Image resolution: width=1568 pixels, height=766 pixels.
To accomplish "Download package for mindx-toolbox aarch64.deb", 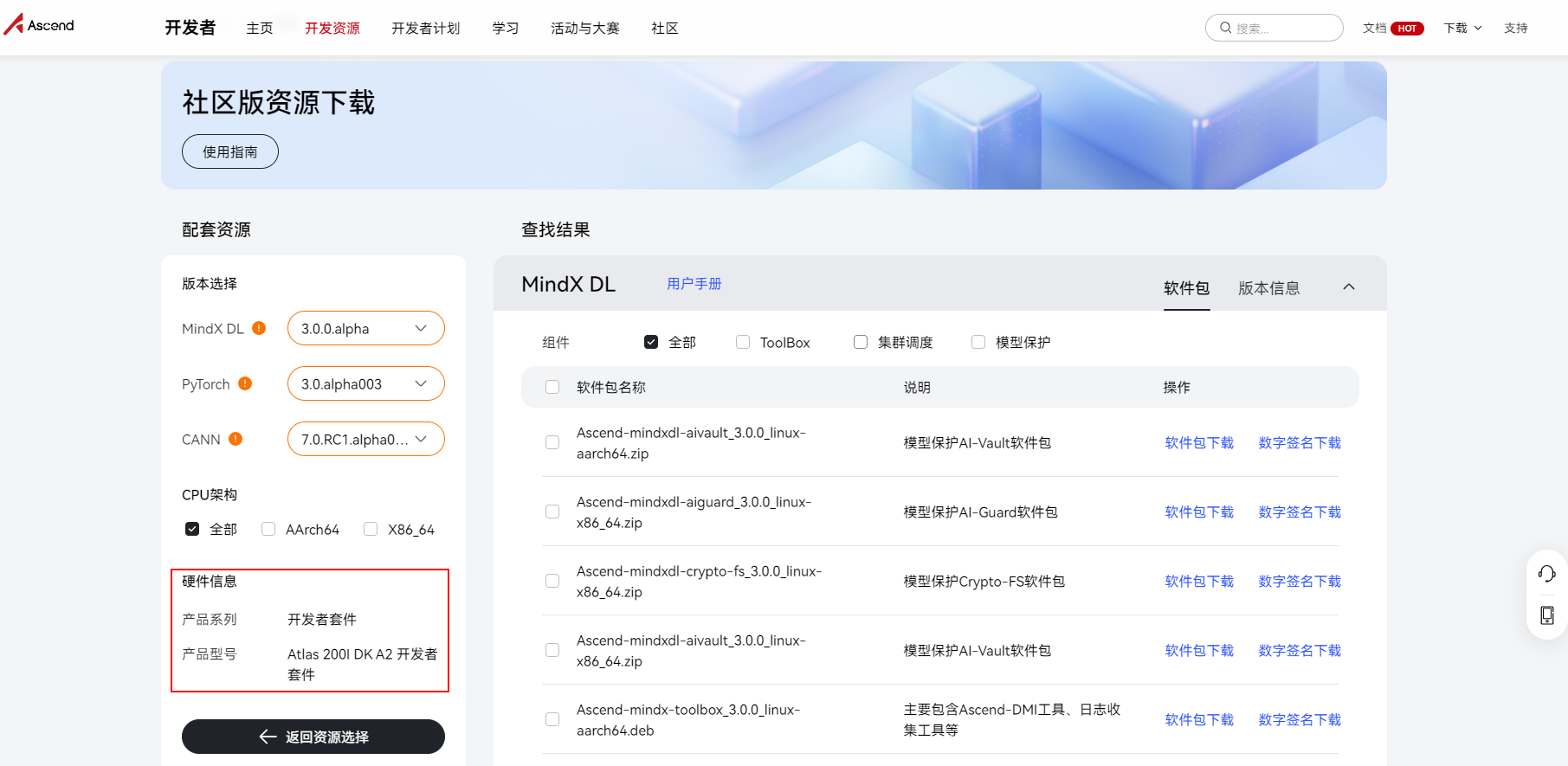I will 1199,719.
